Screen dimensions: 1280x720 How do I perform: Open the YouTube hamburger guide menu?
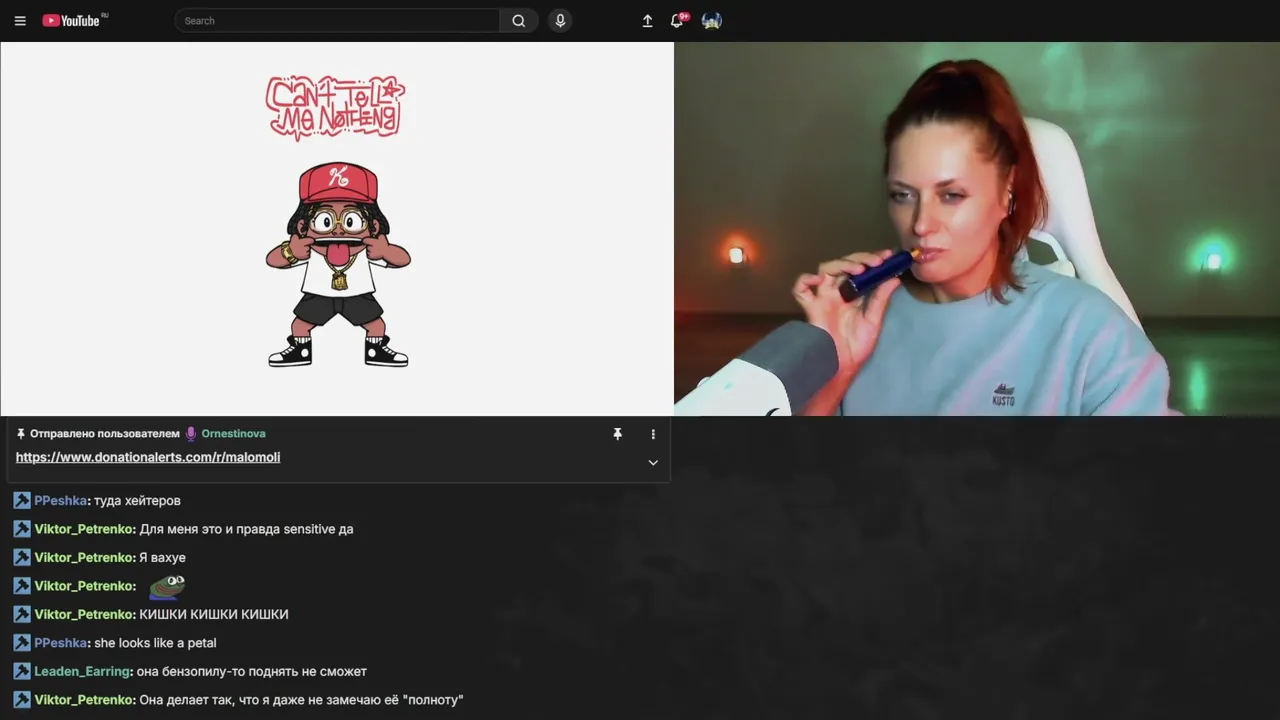pyautogui.click(x=20, y=21)
